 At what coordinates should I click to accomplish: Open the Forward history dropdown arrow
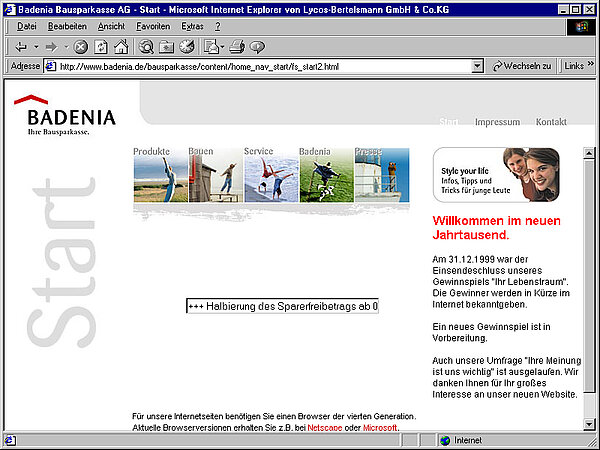click(x=66, y=47)
